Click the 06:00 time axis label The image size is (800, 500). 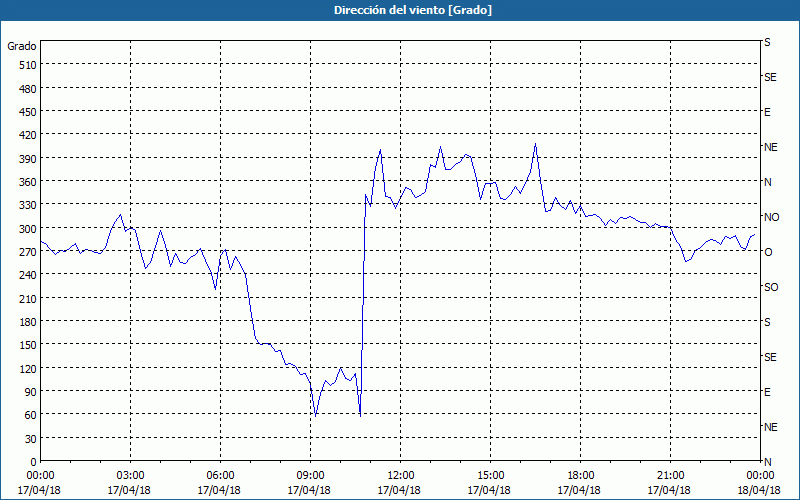tap(220, 476)
